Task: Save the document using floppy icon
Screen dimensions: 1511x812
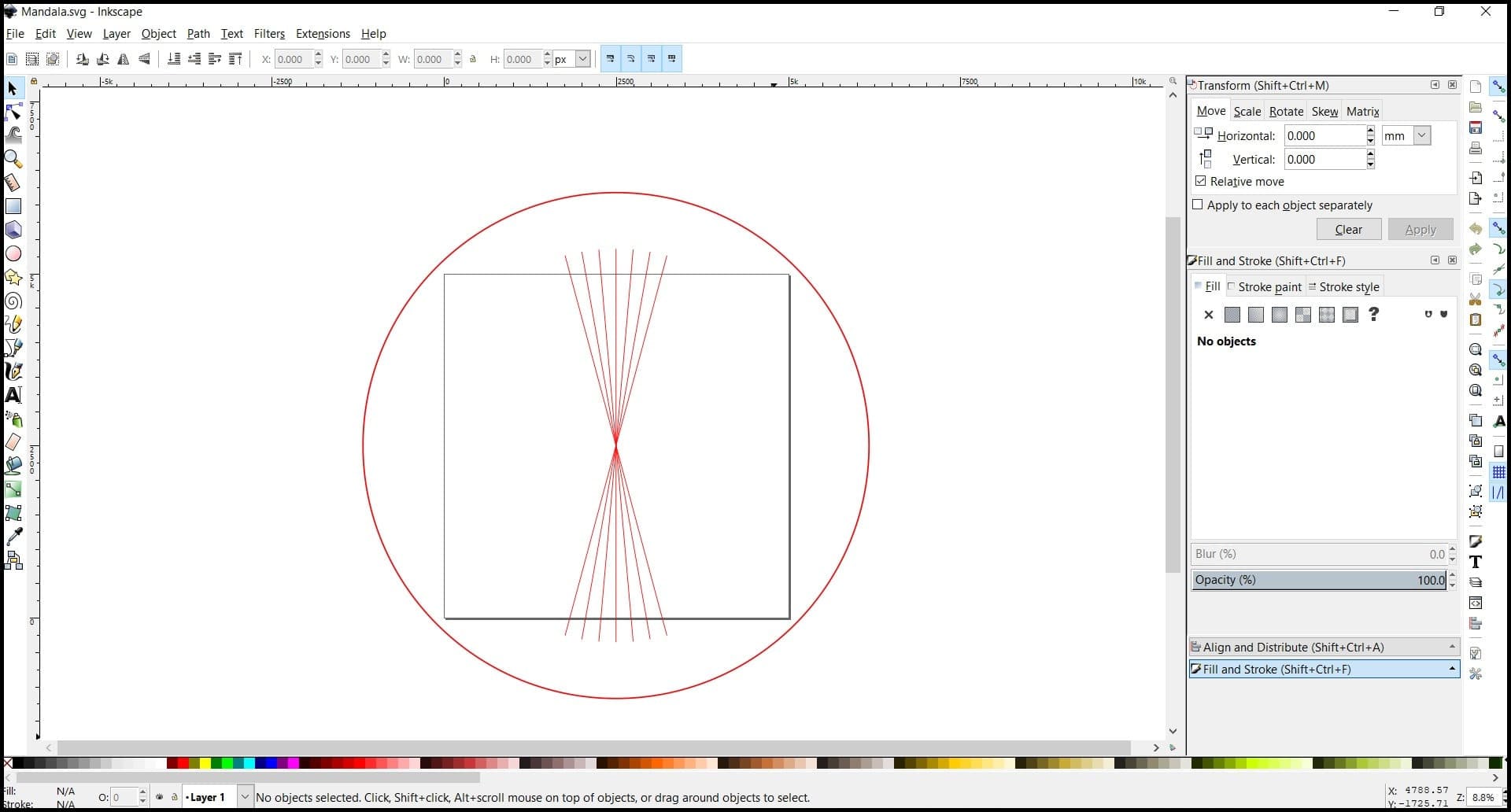Action: [1476, 127]
